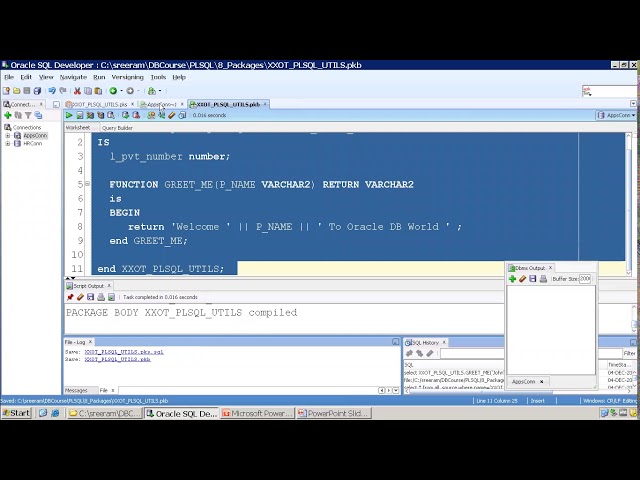640x480 pixels.
Task: Click the filter funnel icon in Connections panel
Action: 28,116
